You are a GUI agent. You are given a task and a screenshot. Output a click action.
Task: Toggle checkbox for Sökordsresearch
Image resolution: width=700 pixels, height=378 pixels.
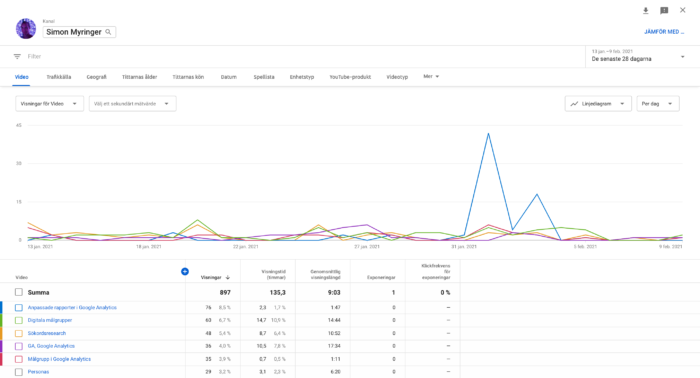[x=18, y=333]
